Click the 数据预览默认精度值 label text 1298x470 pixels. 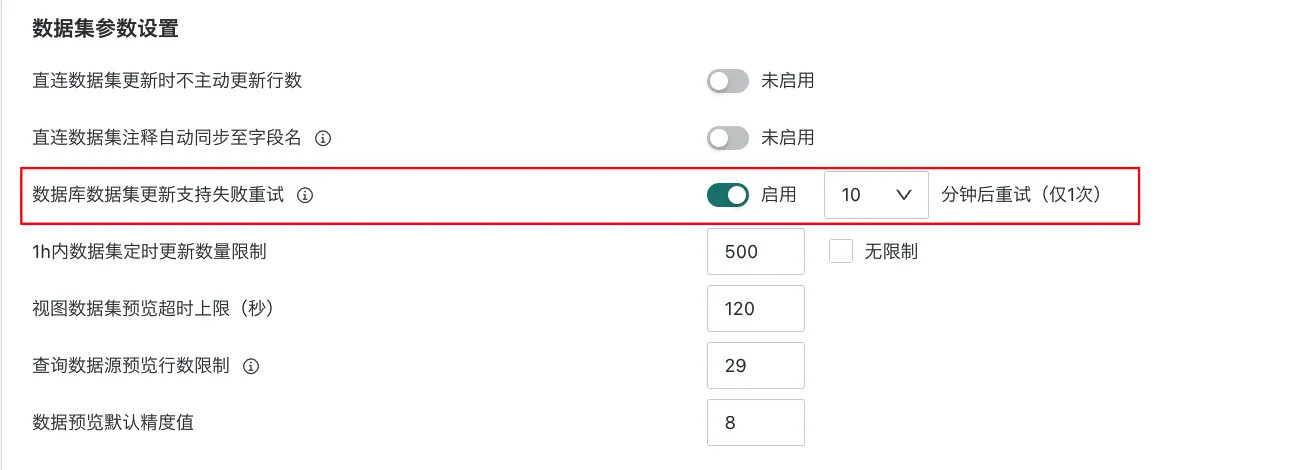point(113,423)
